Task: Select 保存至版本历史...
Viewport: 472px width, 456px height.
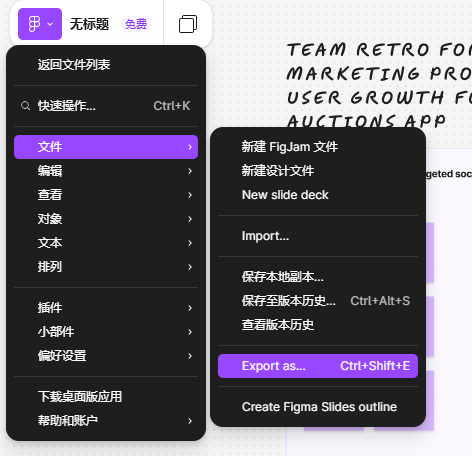Action: point(318,301)
